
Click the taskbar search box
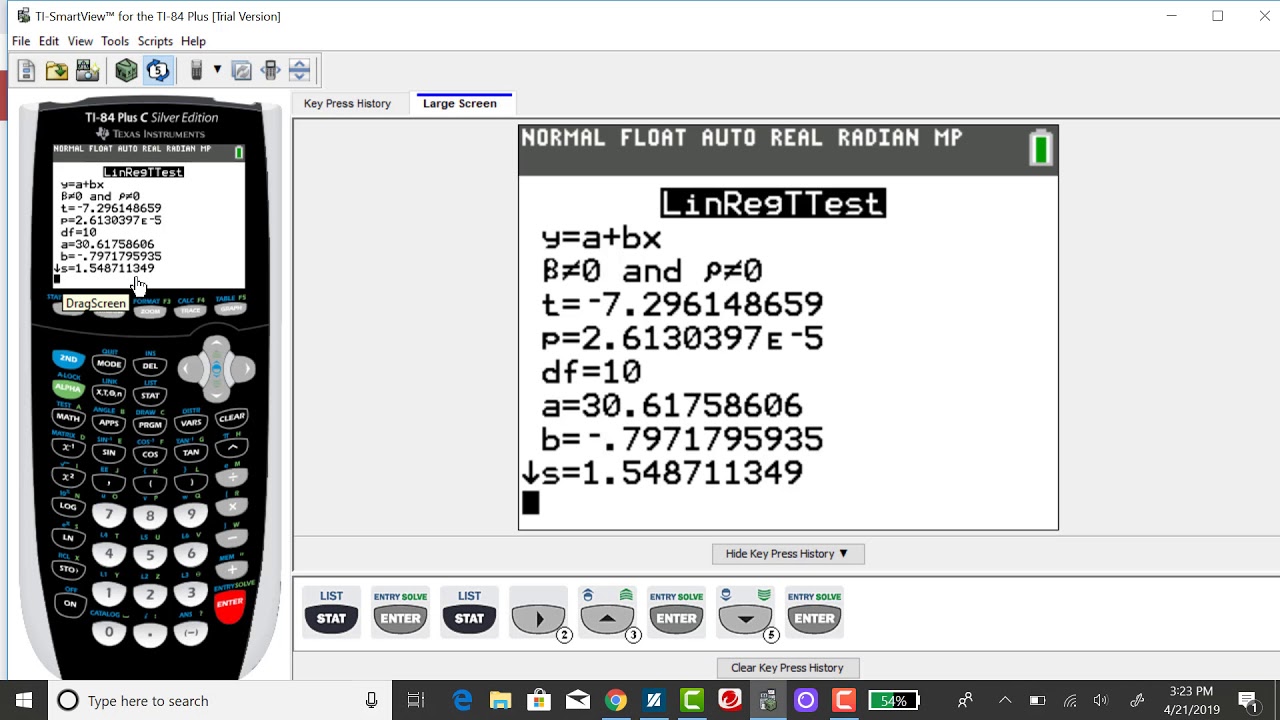[x=220, y=700]
